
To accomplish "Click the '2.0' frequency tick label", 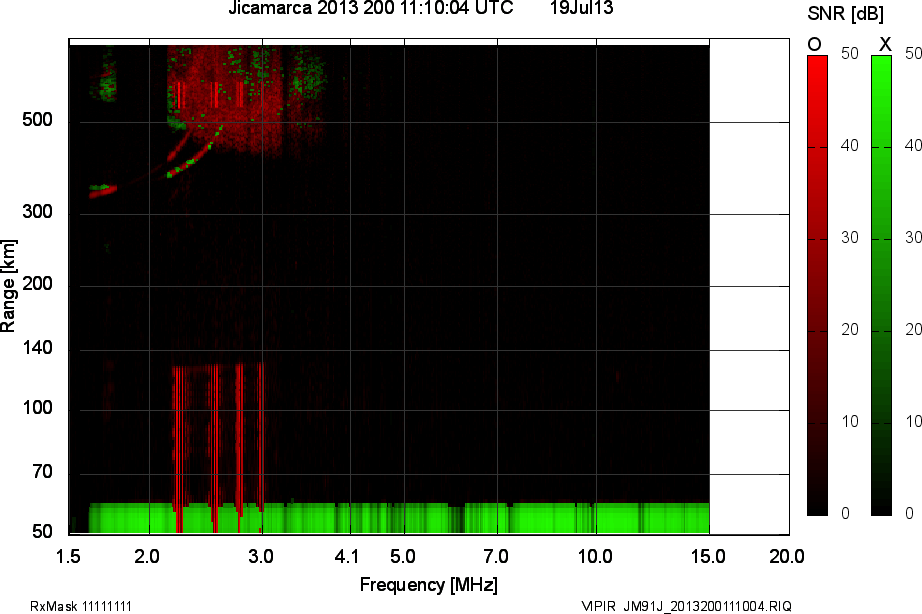I will tap(146, 556).
